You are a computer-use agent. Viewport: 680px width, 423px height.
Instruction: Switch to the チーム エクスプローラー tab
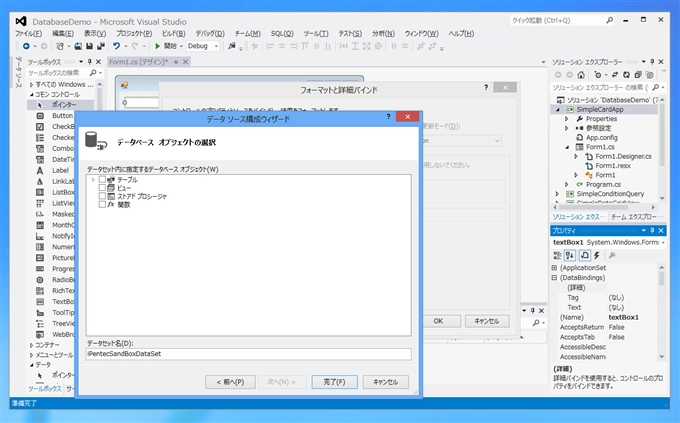(637, 216)
